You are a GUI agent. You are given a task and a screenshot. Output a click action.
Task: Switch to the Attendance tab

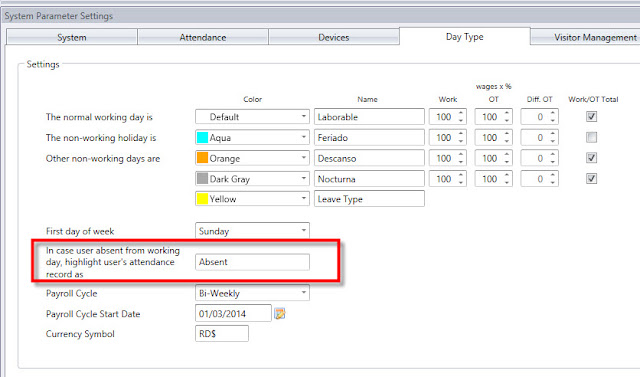203,37
